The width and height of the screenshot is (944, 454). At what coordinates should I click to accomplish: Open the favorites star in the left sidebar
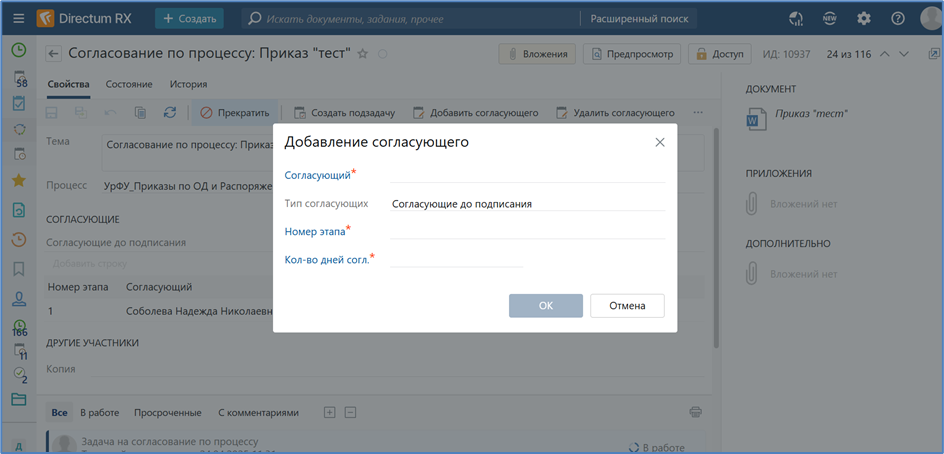[x=18, y=181]
